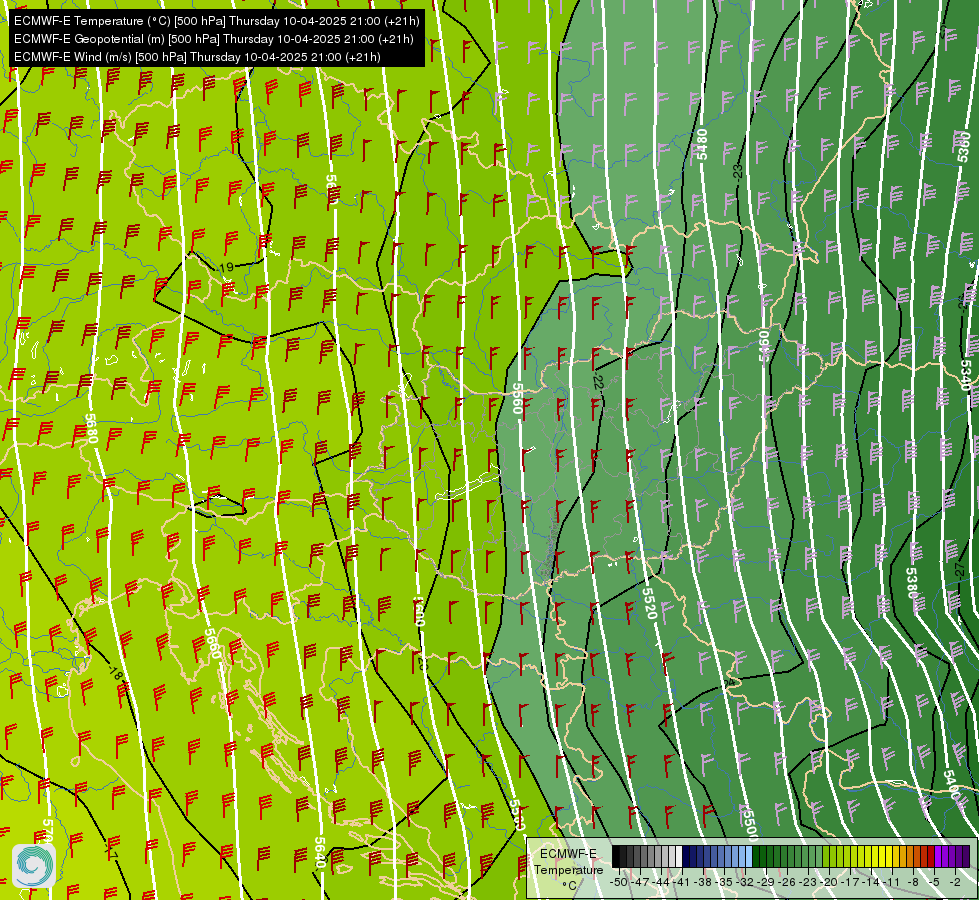Click the 5680 geopotential contour label
This screenshot has width=979, height=900.
[x=91, y=428]
